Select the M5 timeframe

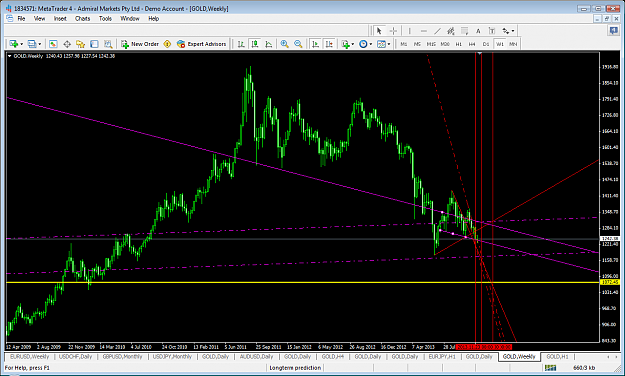point(417,44)
